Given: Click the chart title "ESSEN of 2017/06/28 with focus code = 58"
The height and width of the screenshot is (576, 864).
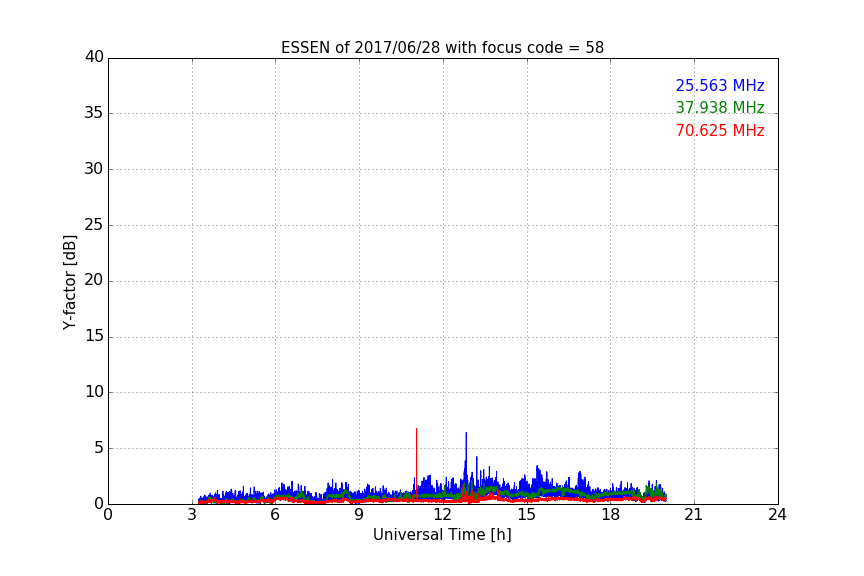Looking at the screenshot, I should tap(442, 48).
